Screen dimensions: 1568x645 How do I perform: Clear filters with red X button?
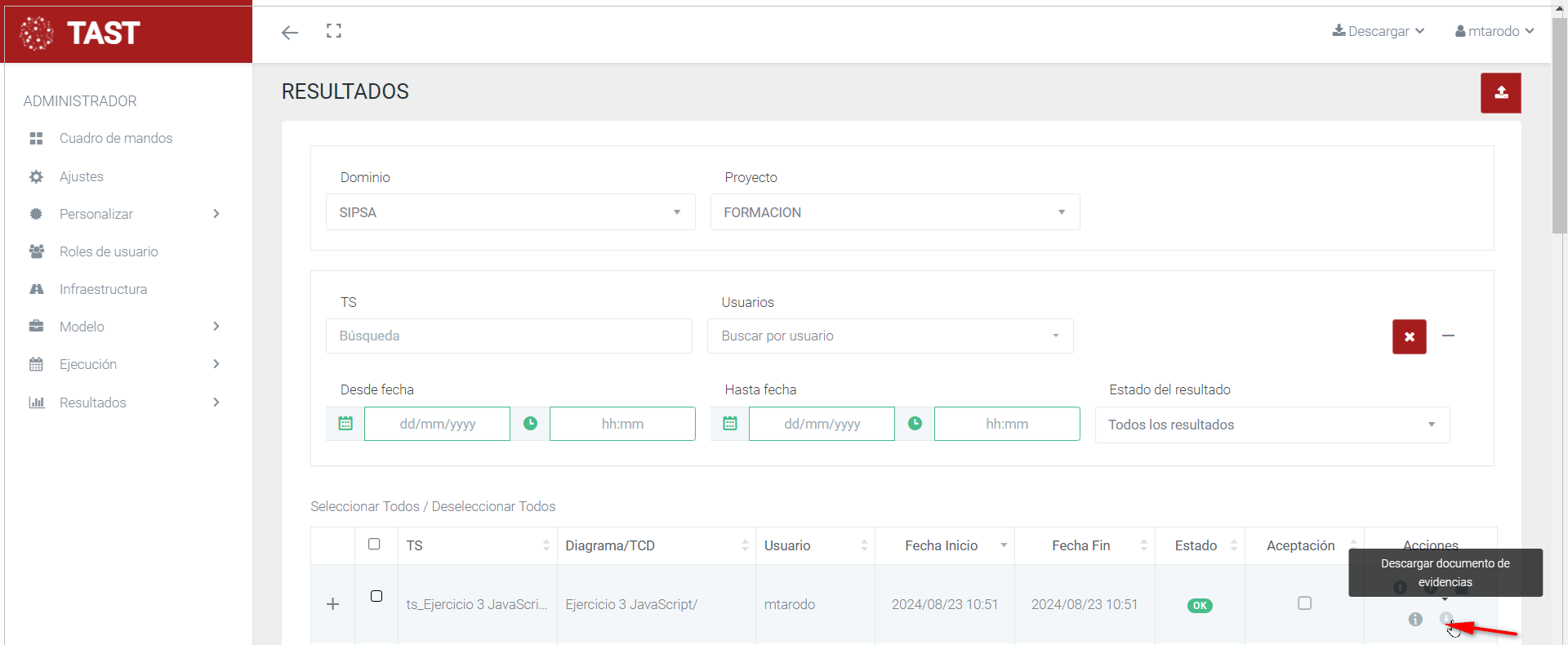point(1409,336)
